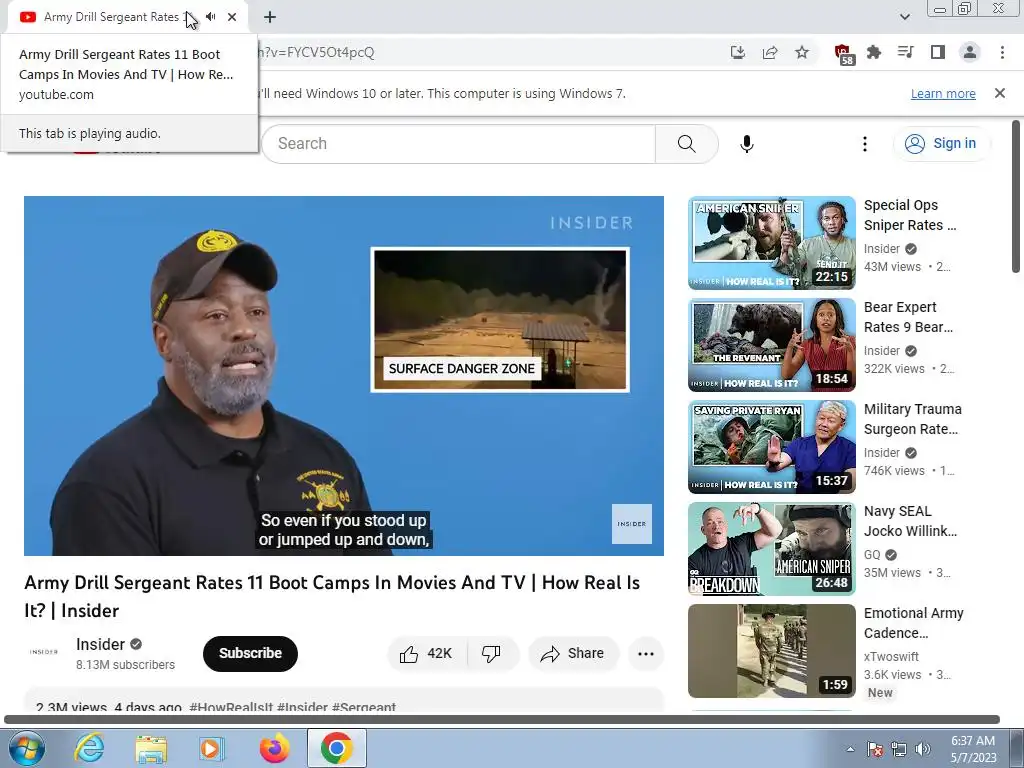Viewport: 1024px width, 768px height.
Task: Expand the tab search chevron
Action: coord(904,17)
